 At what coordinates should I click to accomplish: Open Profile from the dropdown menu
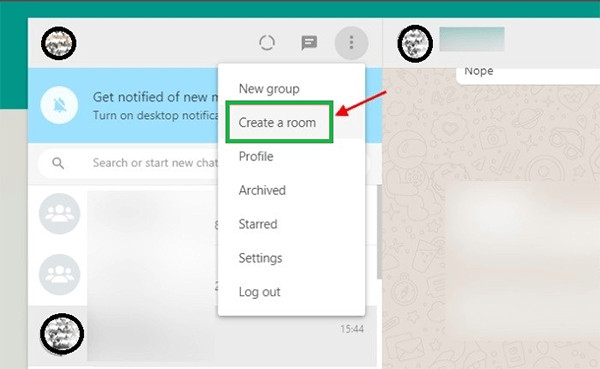pos(256,156)
